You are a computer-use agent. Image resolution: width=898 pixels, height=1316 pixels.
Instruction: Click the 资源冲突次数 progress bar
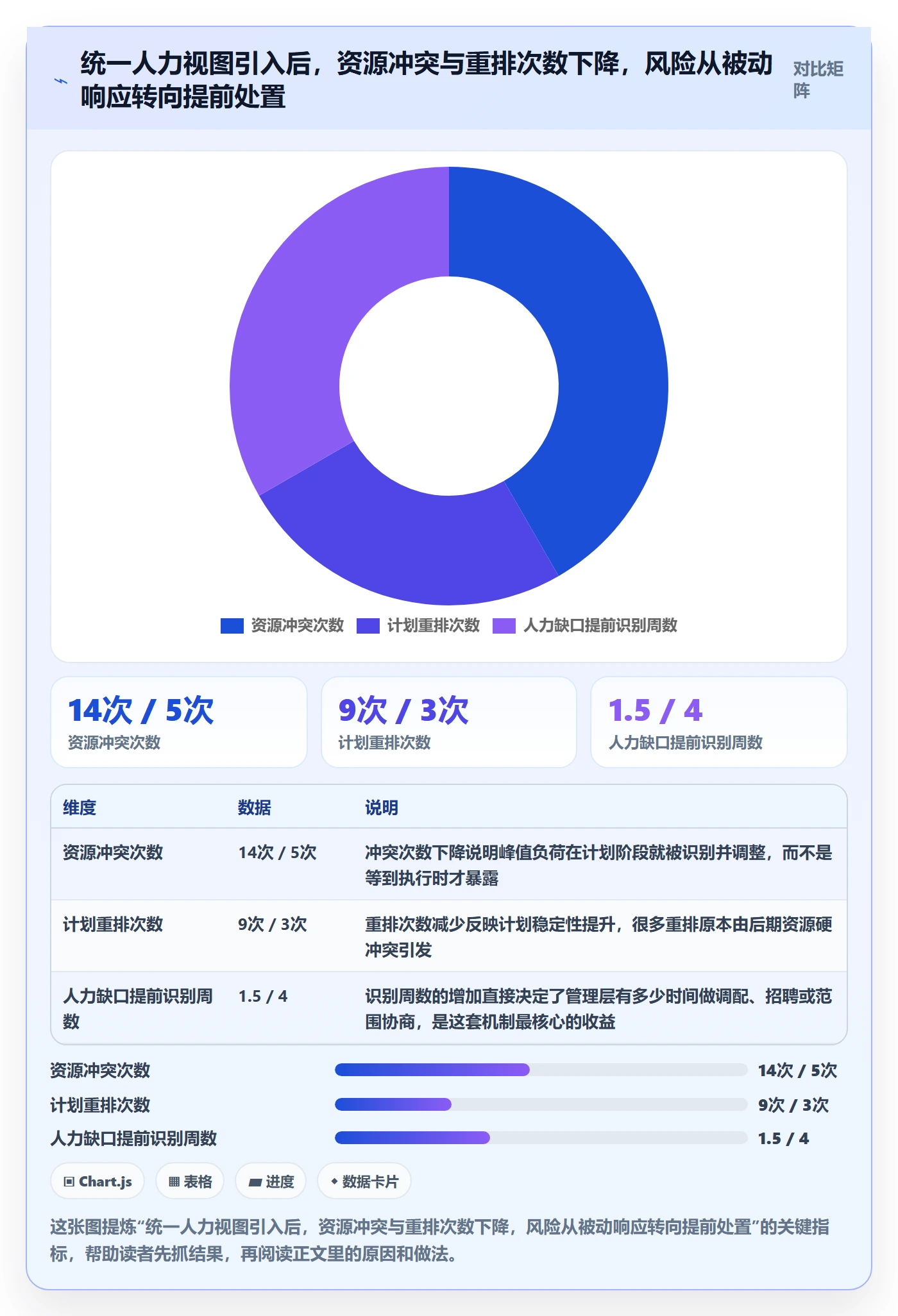541,1070
